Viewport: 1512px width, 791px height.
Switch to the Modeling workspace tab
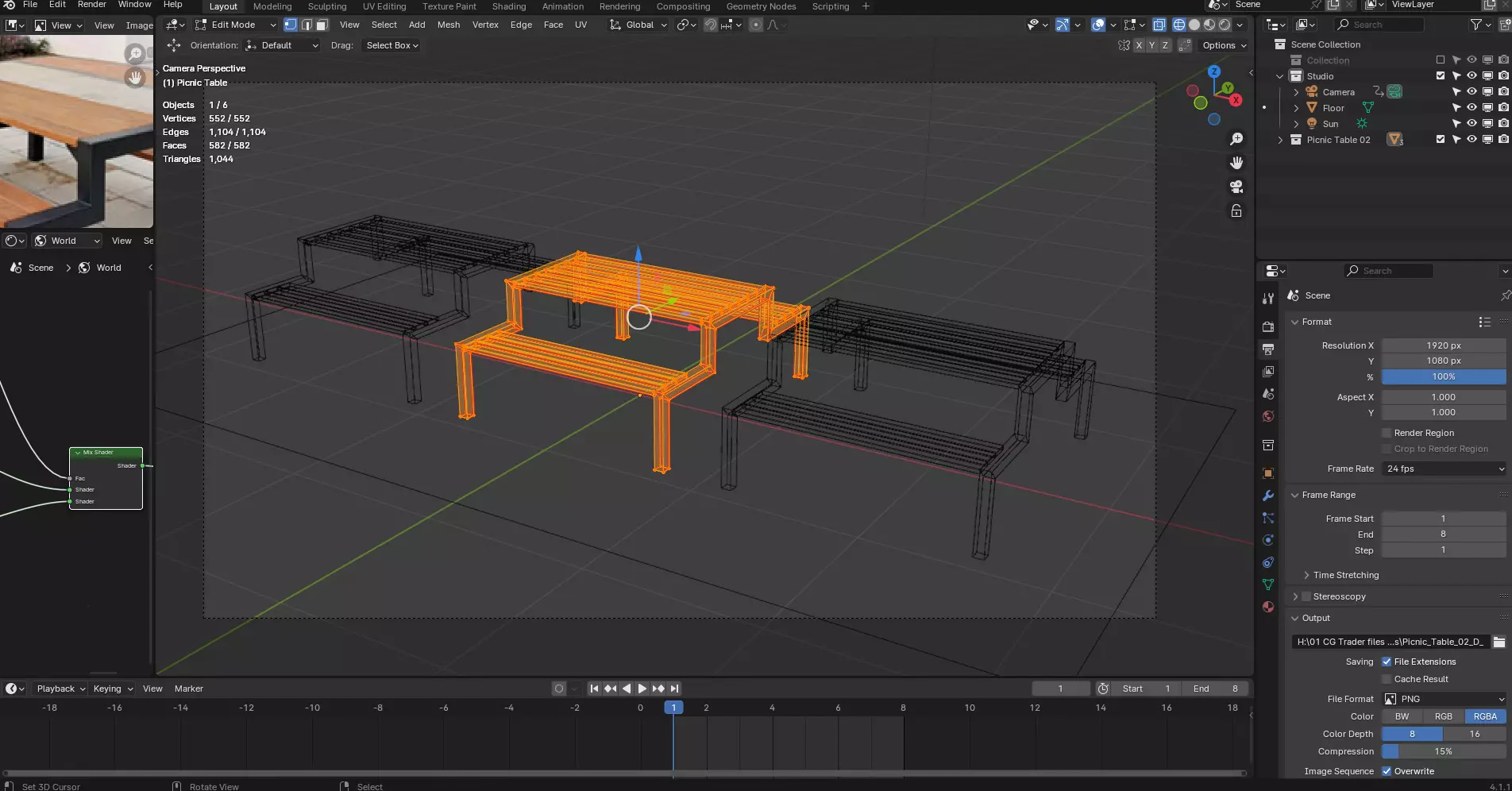272,6
